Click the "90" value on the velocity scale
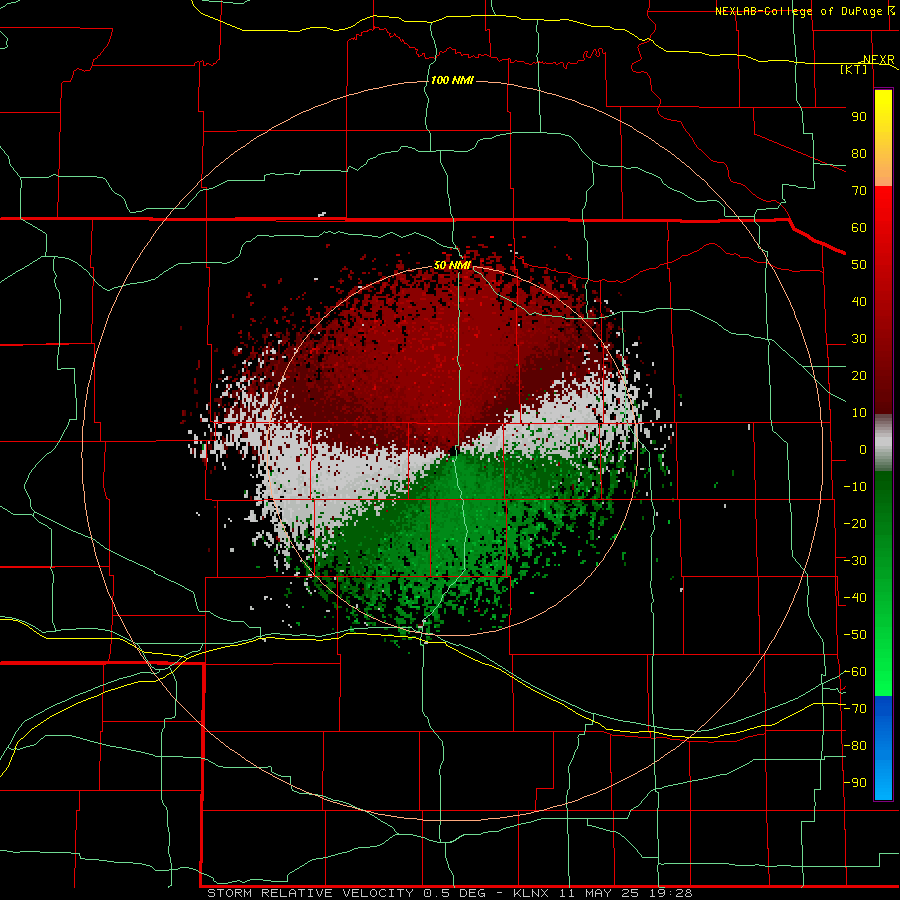This screenshot has width=900, height=900. tap(859, 117)
